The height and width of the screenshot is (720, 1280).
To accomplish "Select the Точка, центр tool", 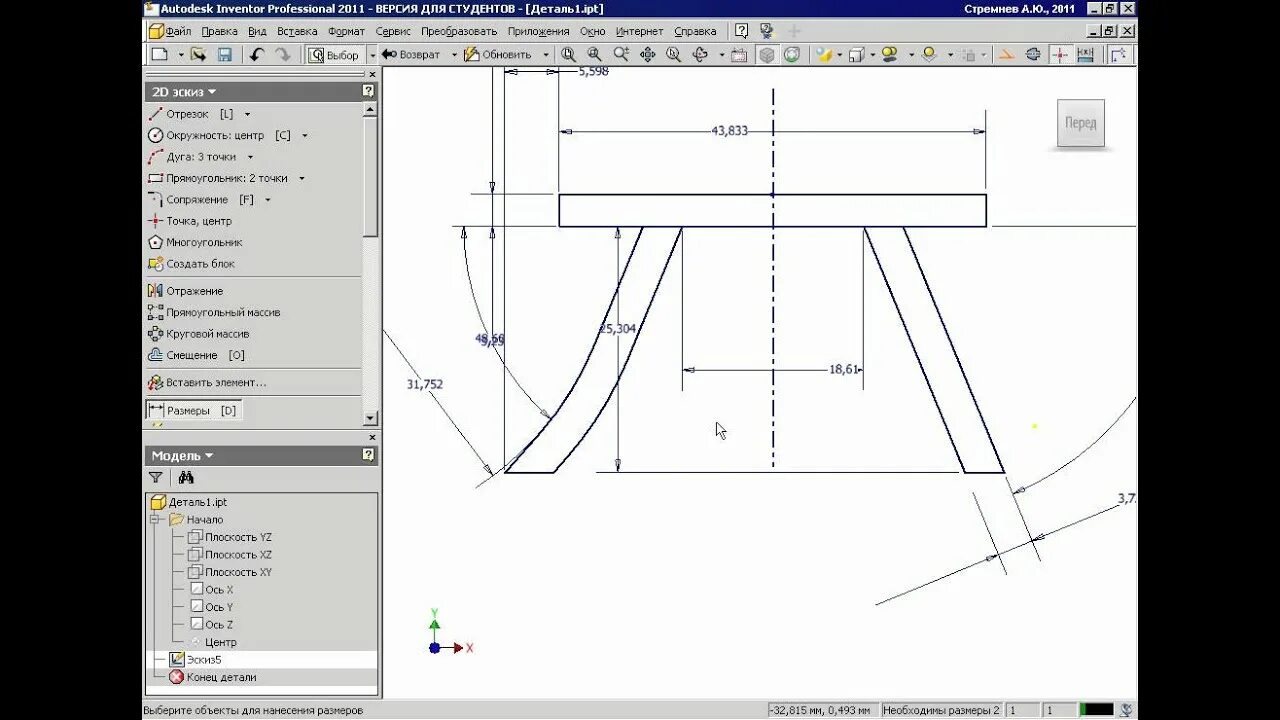I will [190, 221].
